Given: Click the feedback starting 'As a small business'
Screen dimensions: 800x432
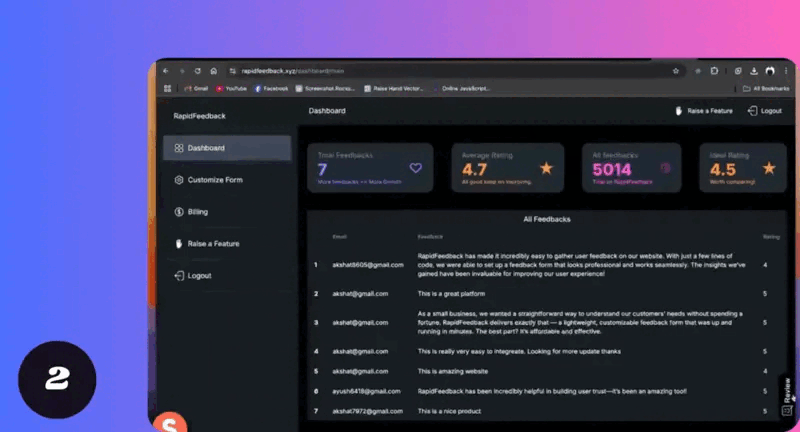Looking at the screenshot, I should pos(580,322).
